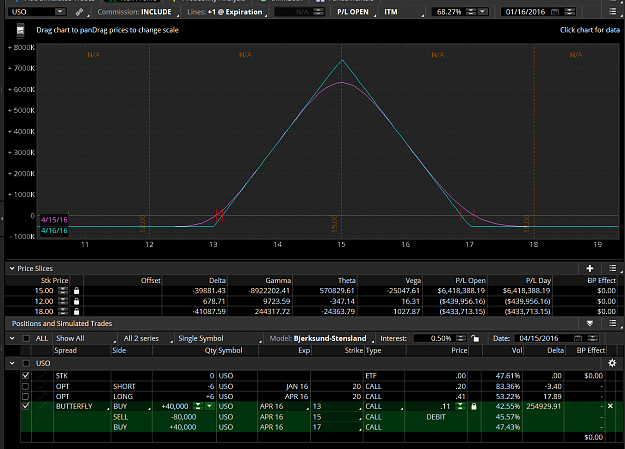
Task: Toggle the BUTTERFLY trade checkbox
Action: pos(26,406)
